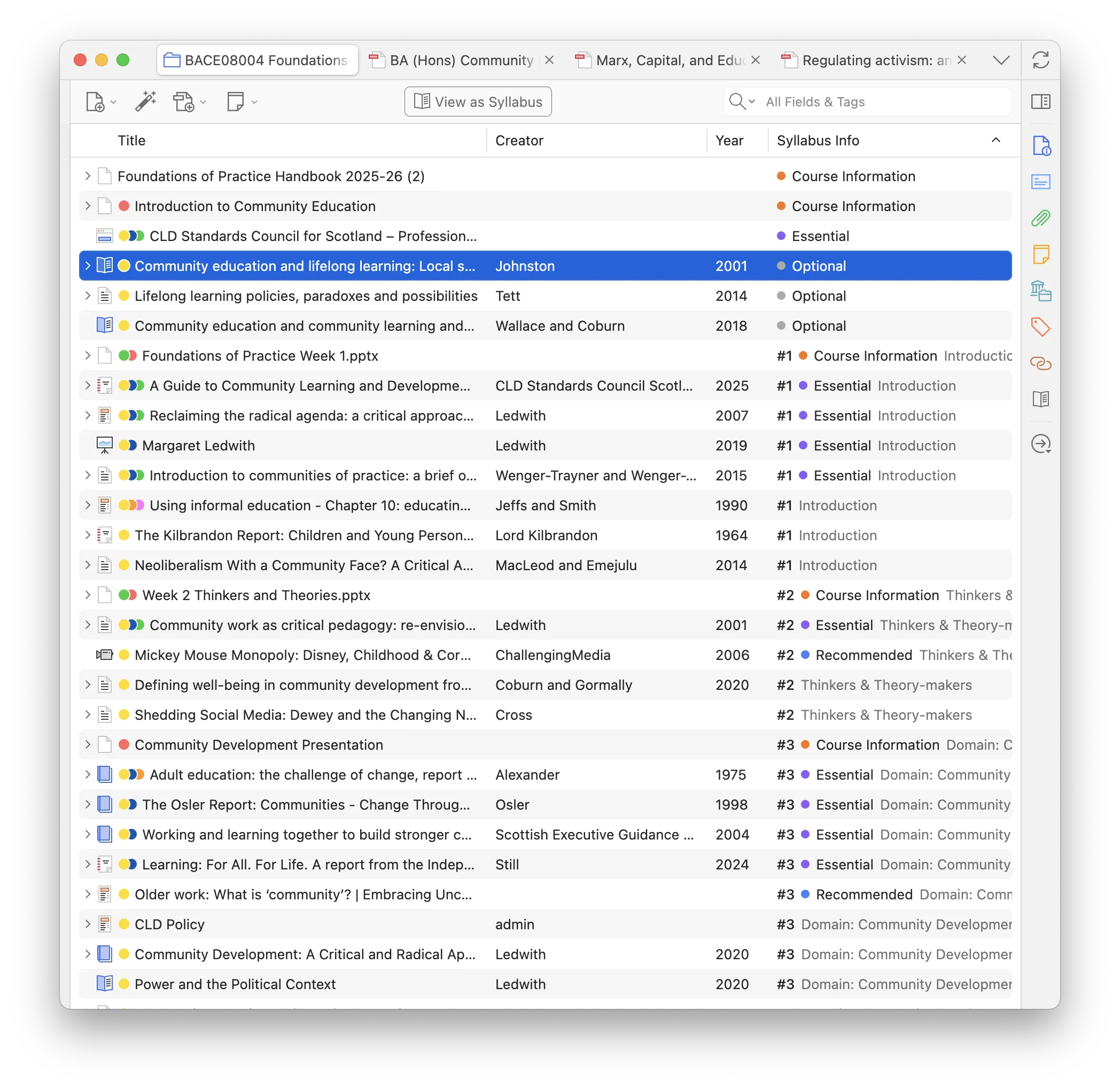Open the search mode dropdown chevron
Screen dimensions: 1120x1088
[752, 102]
